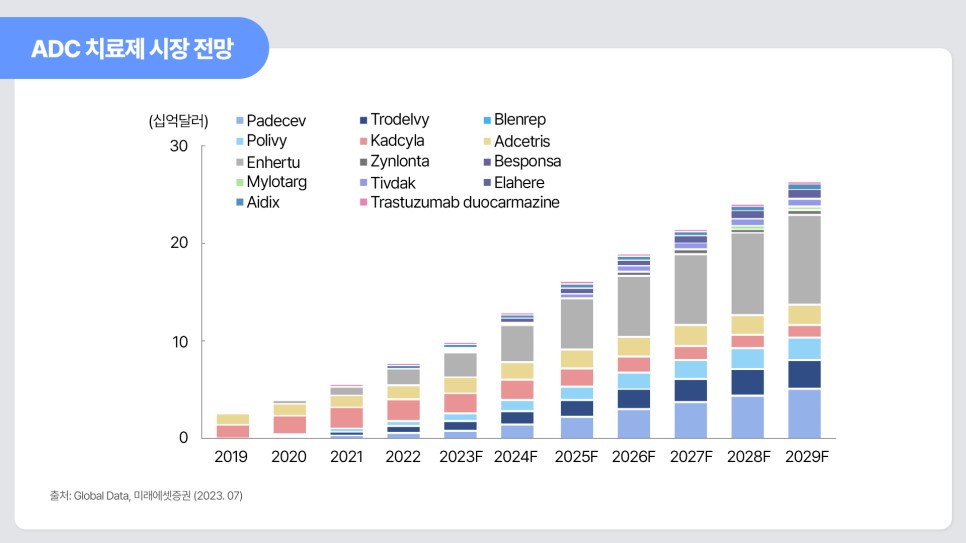Screen dimensions: 966x543
Task: Select the Polivy legend label
Action: [267, 141]
